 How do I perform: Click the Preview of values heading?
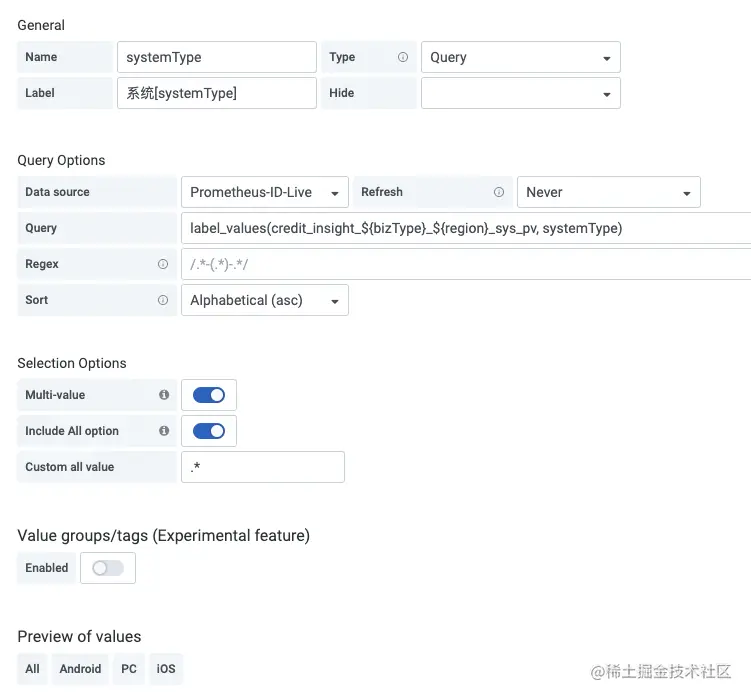coord(80,636)
